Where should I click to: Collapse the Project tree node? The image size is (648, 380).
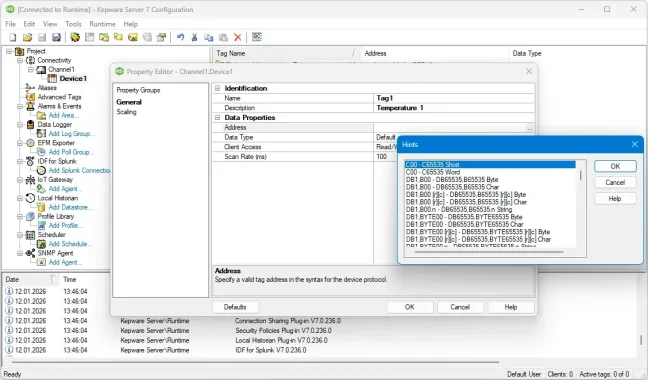[9, 51]
